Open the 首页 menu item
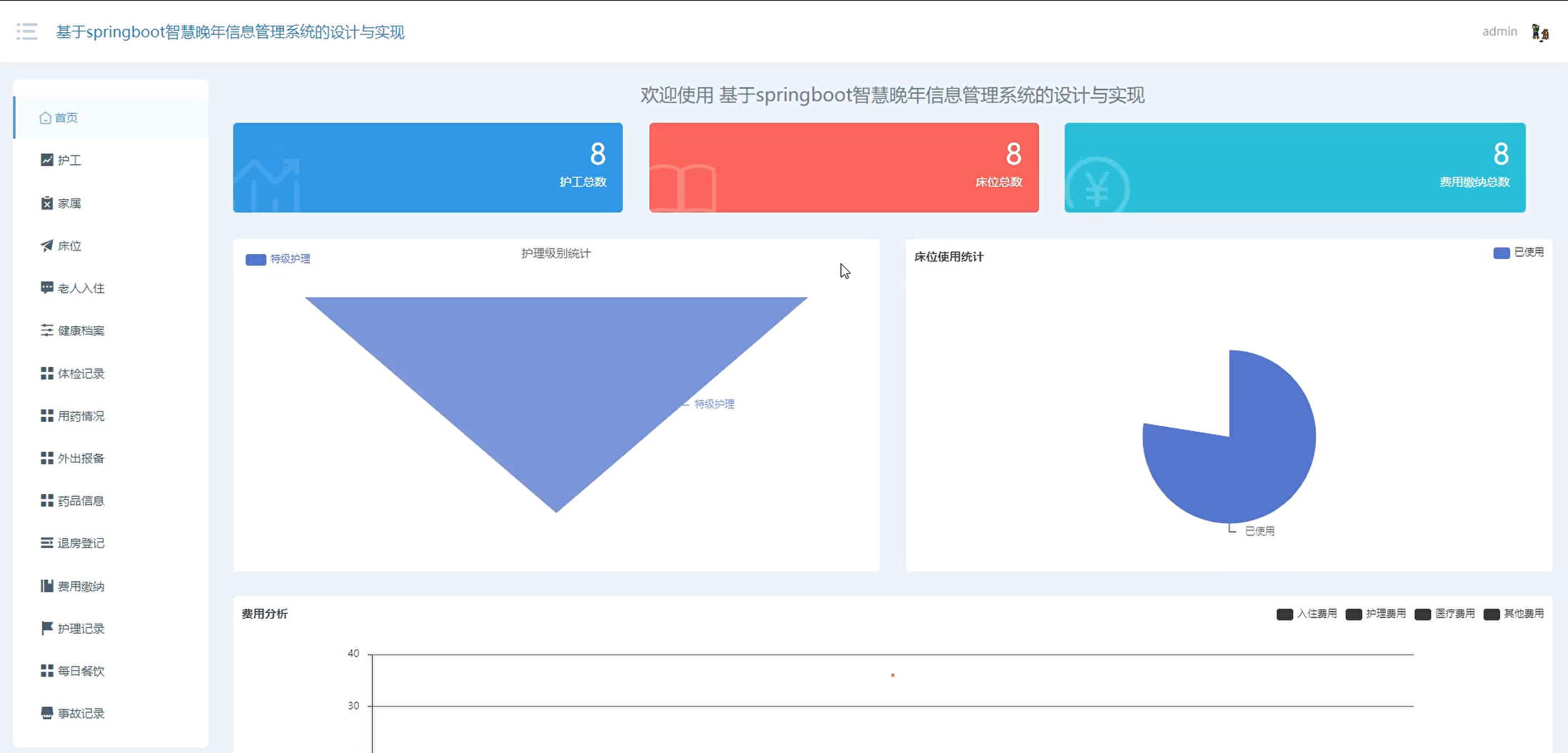Viewport: 1568px width, 753px height. click(x=111, y=118)
